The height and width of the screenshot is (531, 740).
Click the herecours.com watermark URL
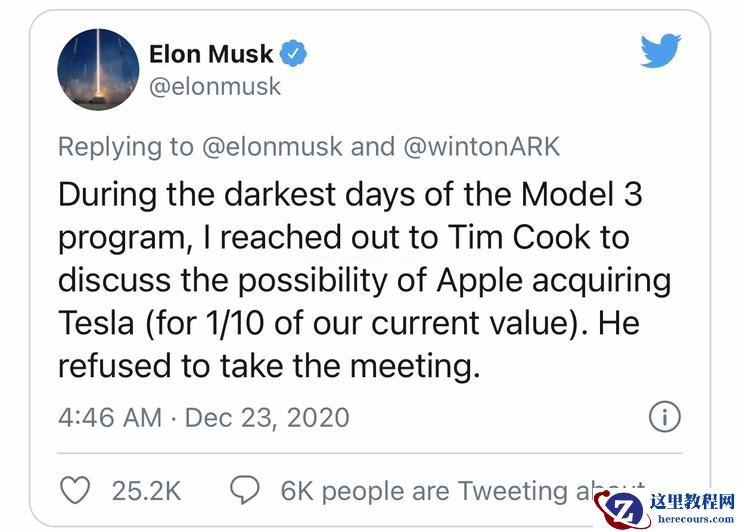click(692, 519)
